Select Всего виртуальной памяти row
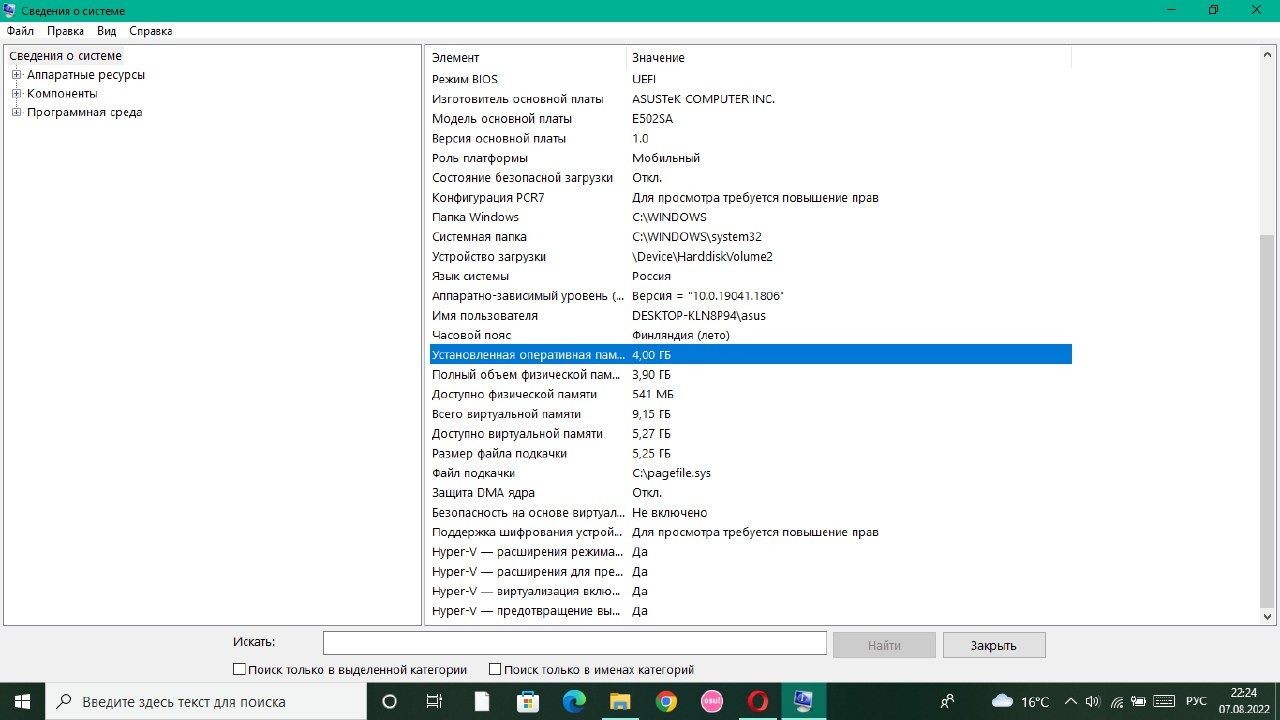1280x720 pixels. click(750, 414)
